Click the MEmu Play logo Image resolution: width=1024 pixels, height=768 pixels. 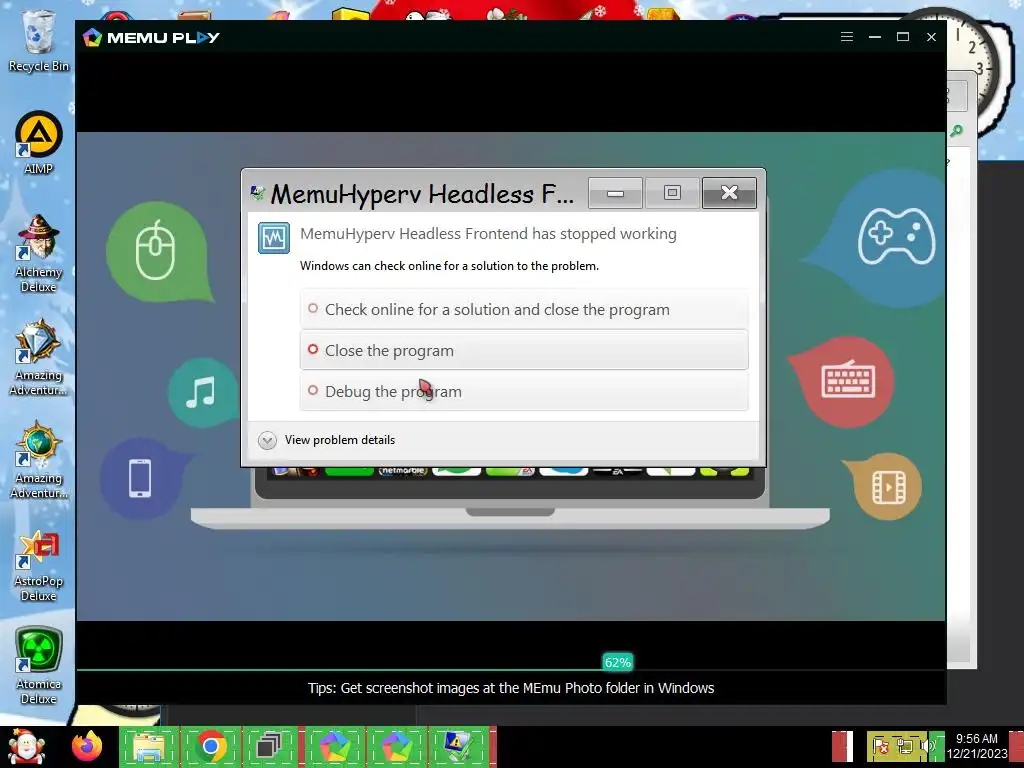[x=152, y=37]
